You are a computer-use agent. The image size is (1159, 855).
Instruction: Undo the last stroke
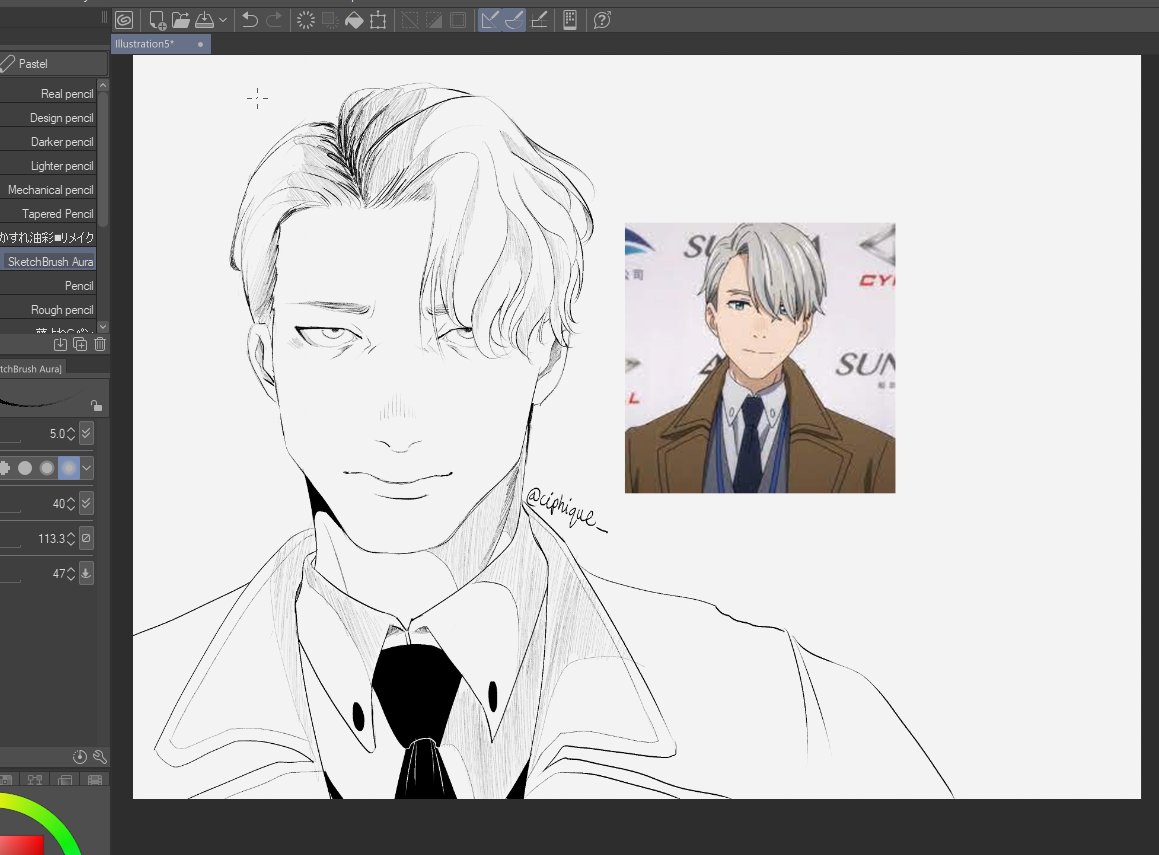pos(250,20)
